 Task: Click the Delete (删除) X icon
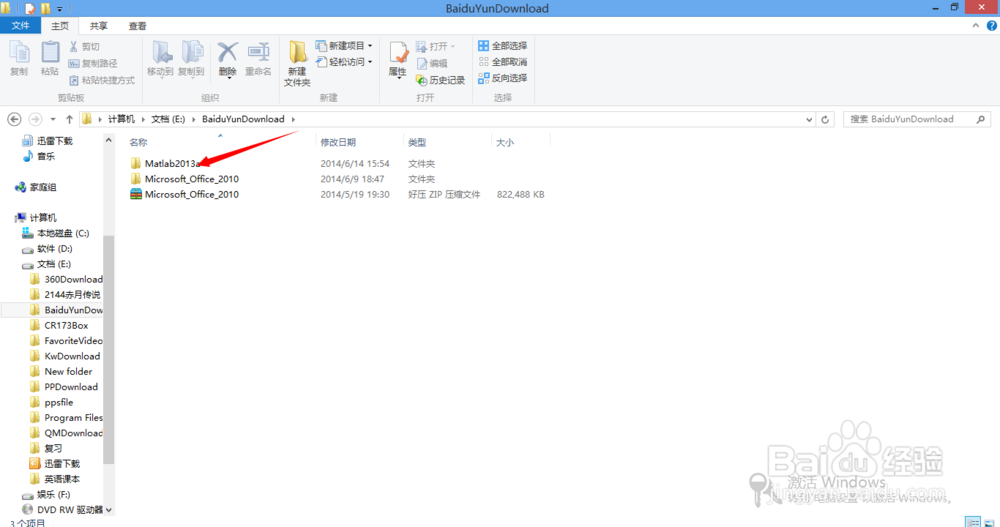tap(228, 52)
